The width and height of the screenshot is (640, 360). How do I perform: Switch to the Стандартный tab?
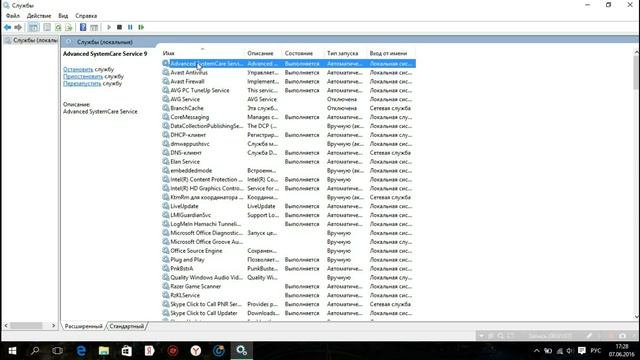pyautogui.click(x=127, y=326)
